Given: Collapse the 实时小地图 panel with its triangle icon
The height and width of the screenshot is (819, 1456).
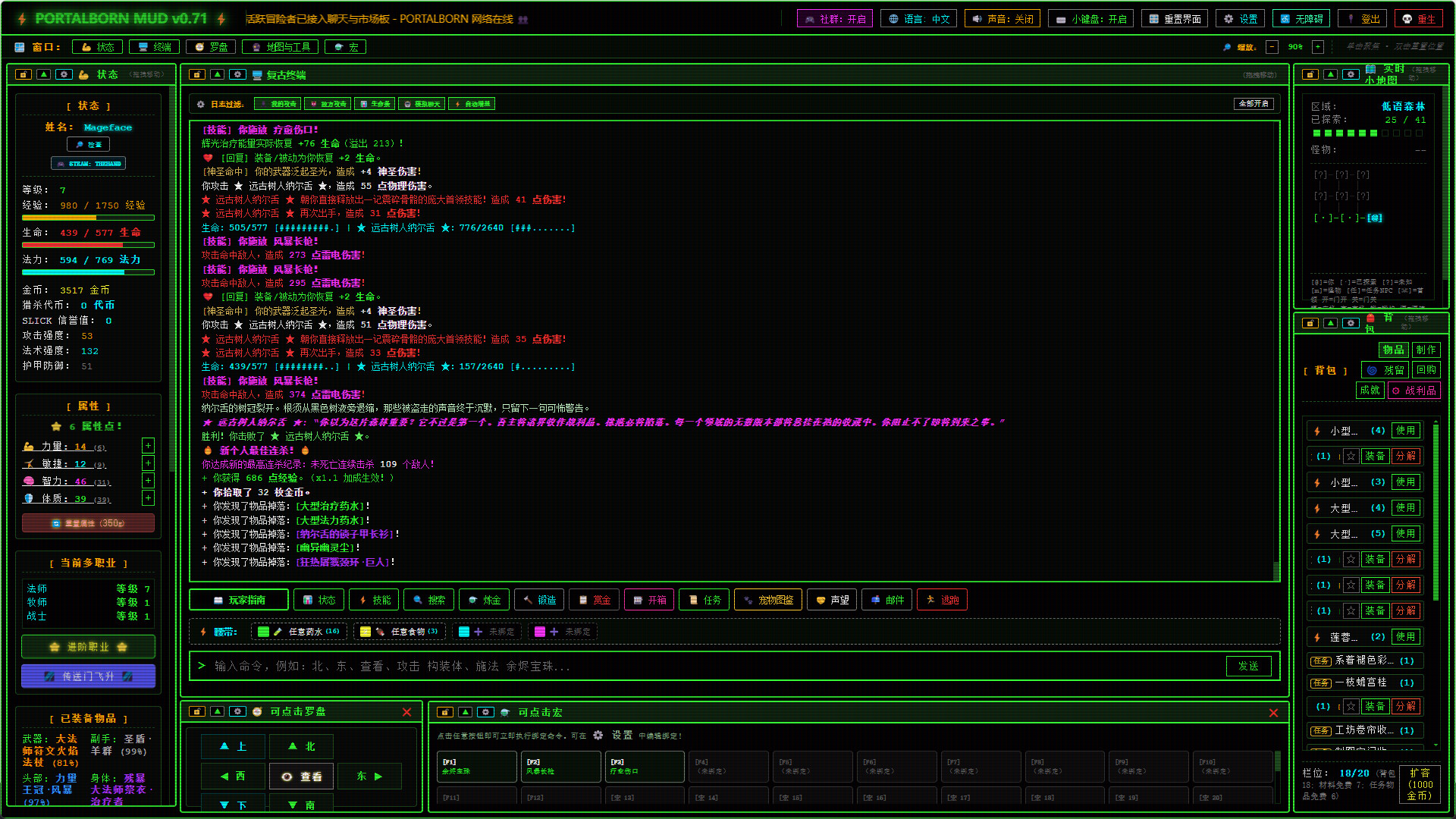Looking at the screenshot, I should pyautogui.click(x=1331, y=74).
